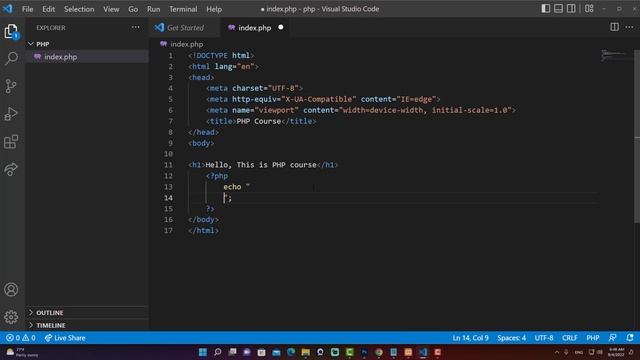The width and height of the screenshot is (640, 360).
Task: Select PHP language mode in status bar
Action: (593, 338)
